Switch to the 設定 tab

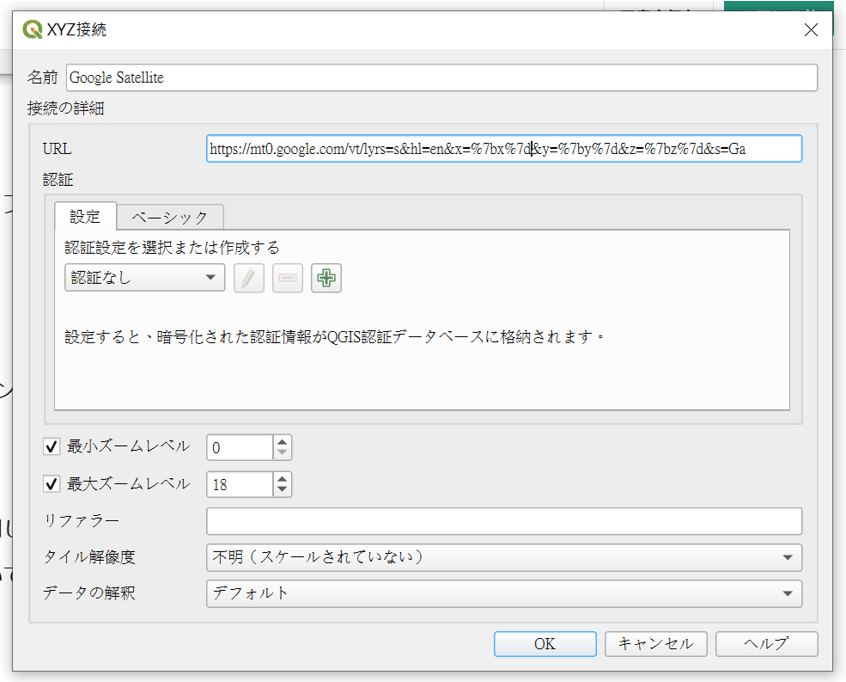click(x=85, y=217)
